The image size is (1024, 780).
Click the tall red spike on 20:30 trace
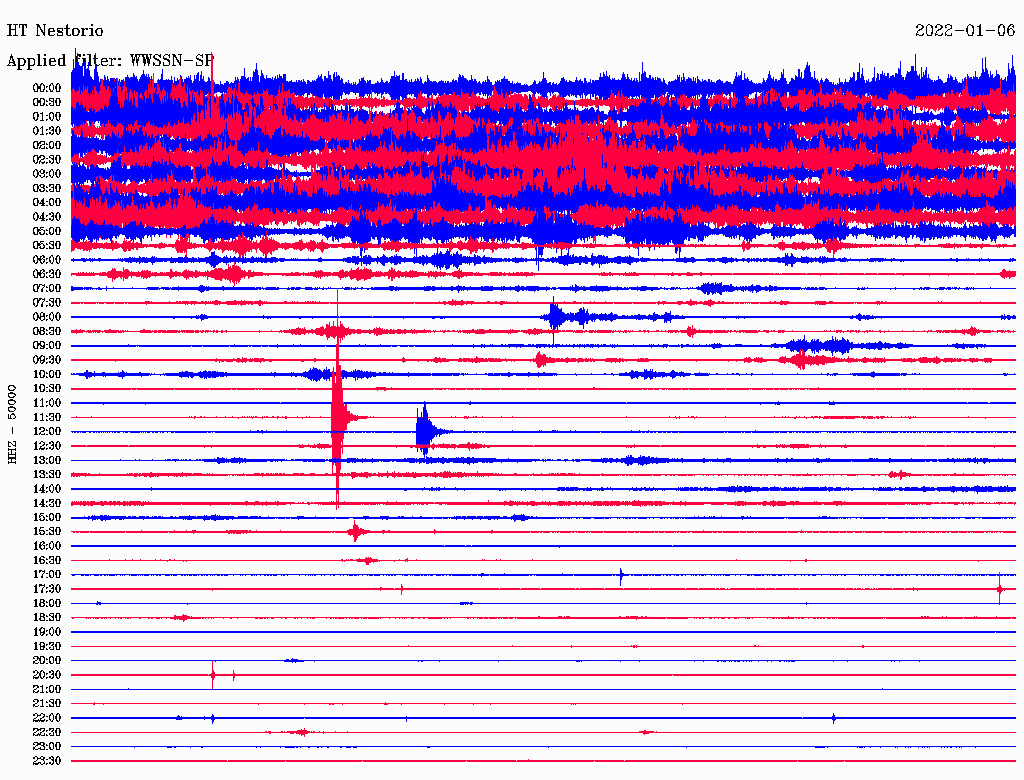click(x=213, y=675)
